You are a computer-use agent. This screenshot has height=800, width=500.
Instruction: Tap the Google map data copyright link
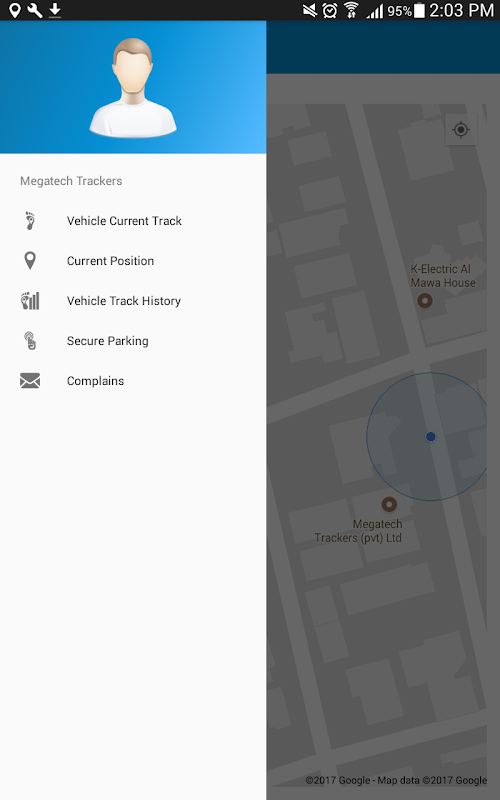tap(396, 780)
